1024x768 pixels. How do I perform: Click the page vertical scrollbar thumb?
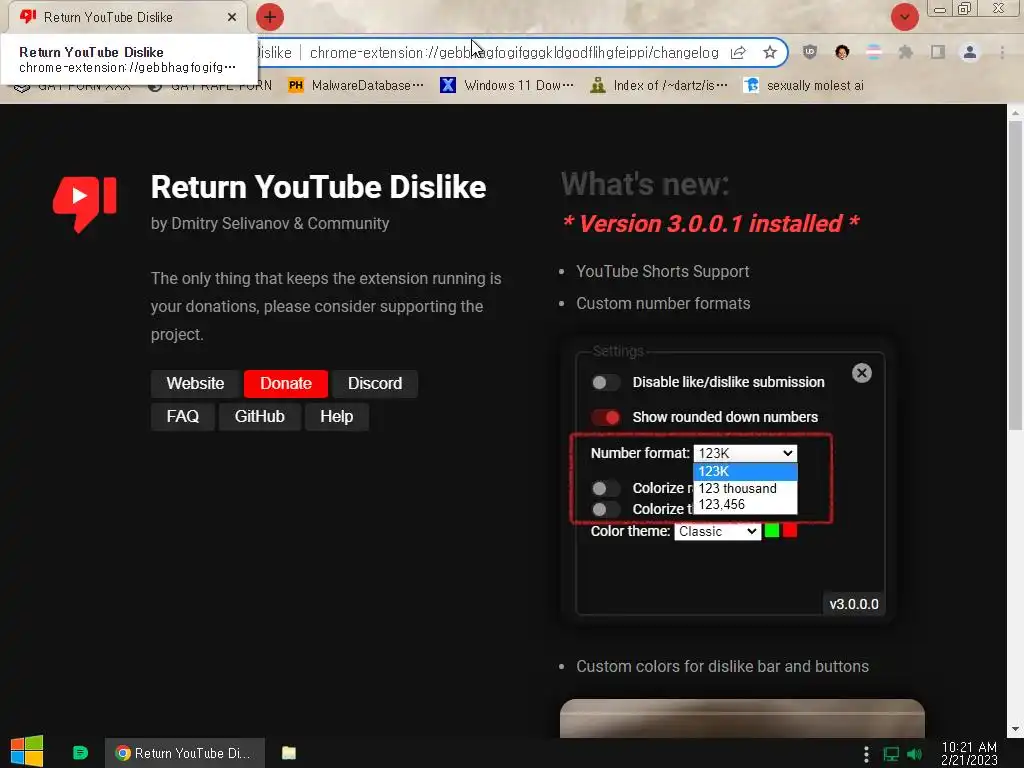click(x=1015, y=274)
